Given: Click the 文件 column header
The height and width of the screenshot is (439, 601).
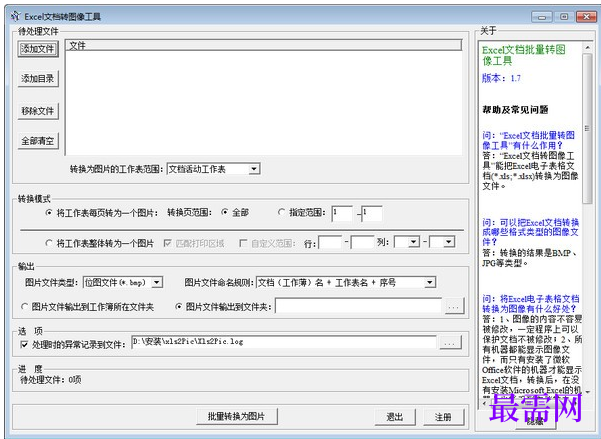Looking at the screenshot, I should coord(264,45).
